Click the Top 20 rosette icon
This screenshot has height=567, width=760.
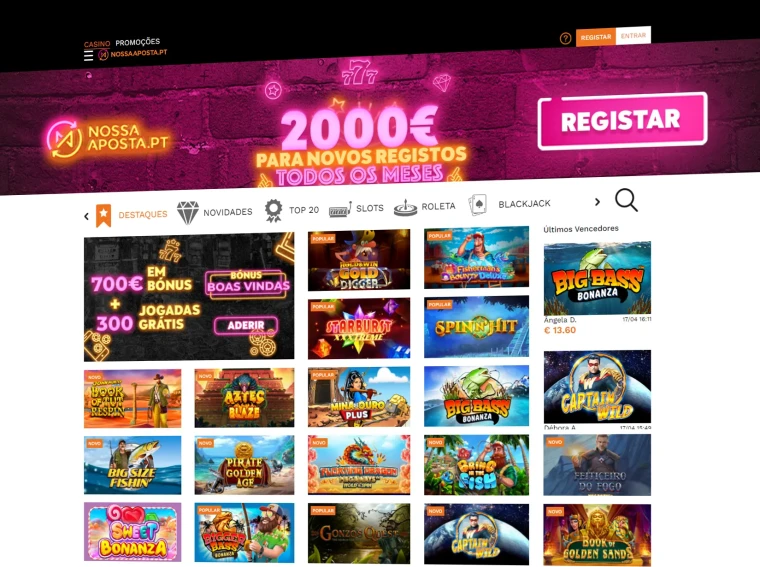tap(273, 211)
